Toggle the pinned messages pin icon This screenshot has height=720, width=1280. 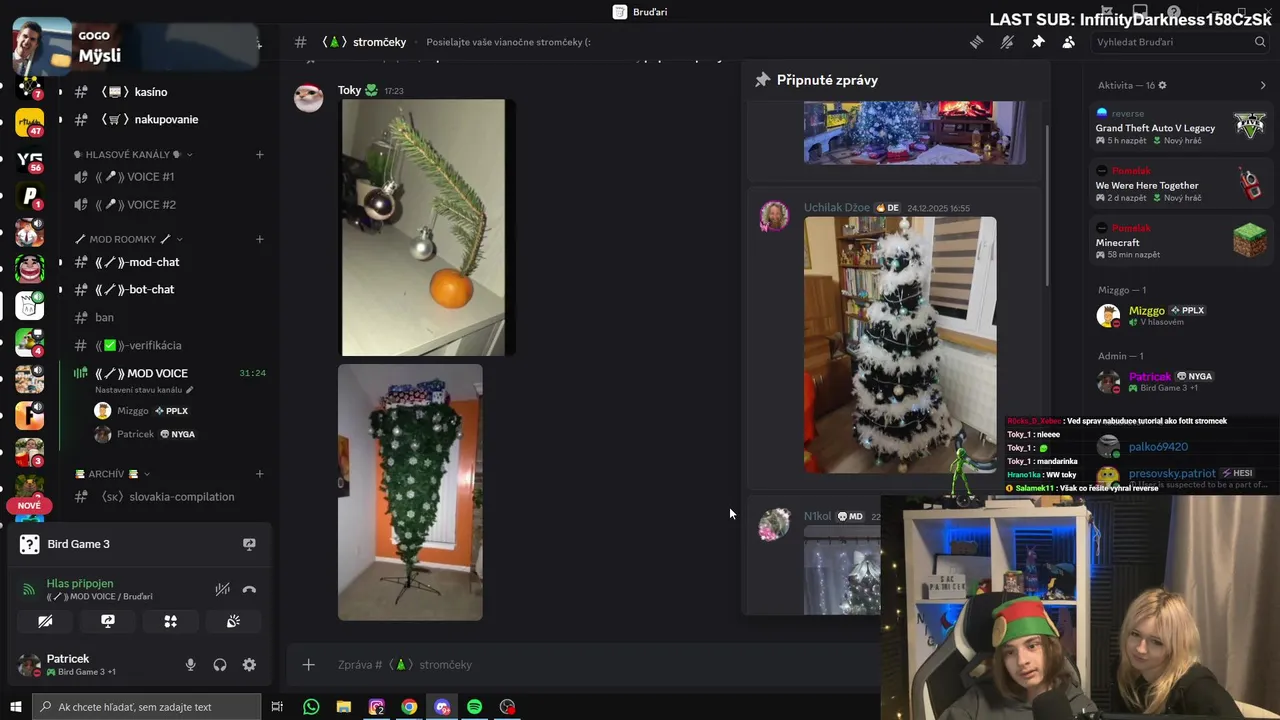click(x=1038, y=42)
